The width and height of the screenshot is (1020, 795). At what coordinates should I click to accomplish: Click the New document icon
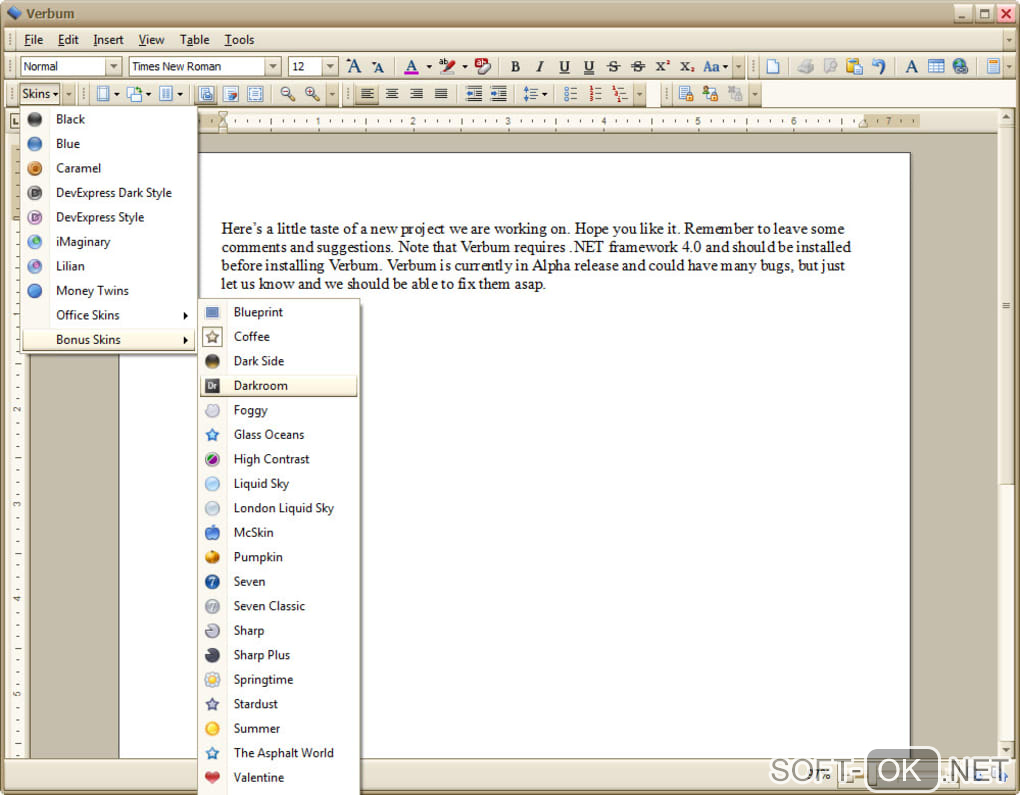click(773, 66)
